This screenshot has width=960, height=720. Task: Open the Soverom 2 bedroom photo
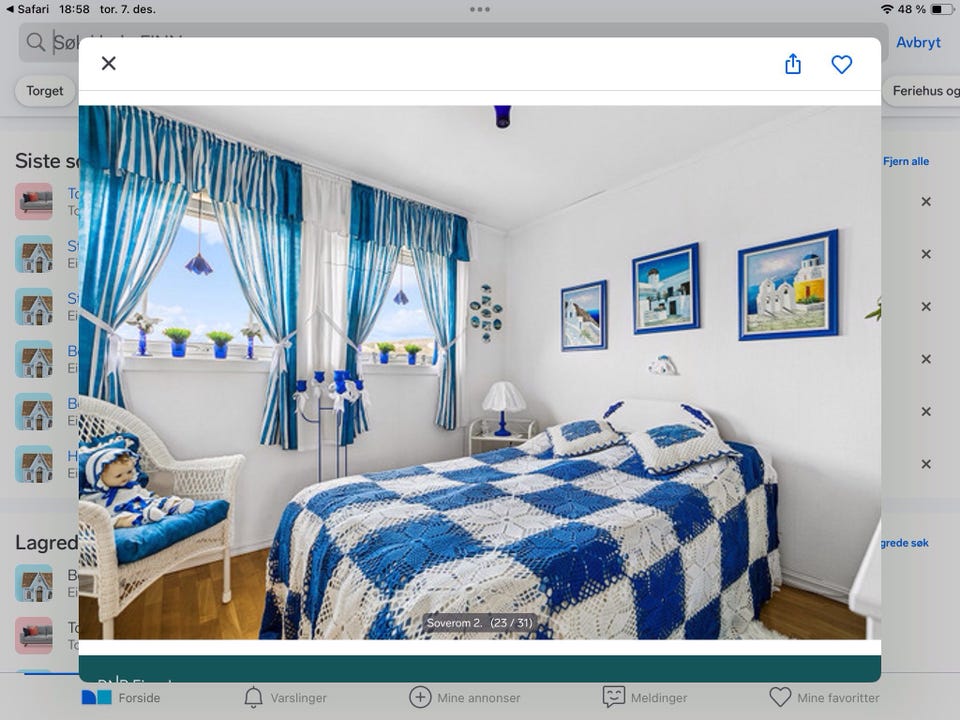[x=479, y=372]
